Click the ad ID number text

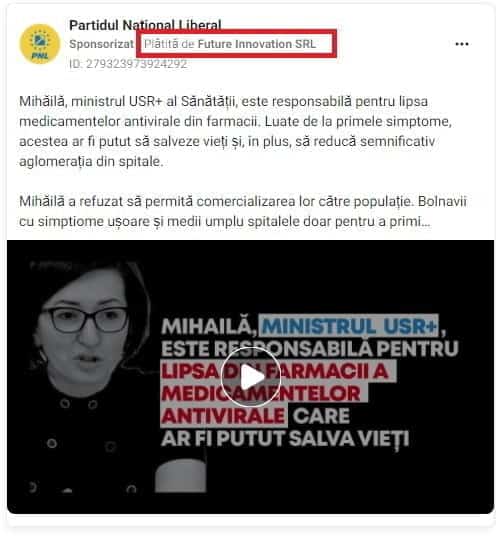(128, 64)
